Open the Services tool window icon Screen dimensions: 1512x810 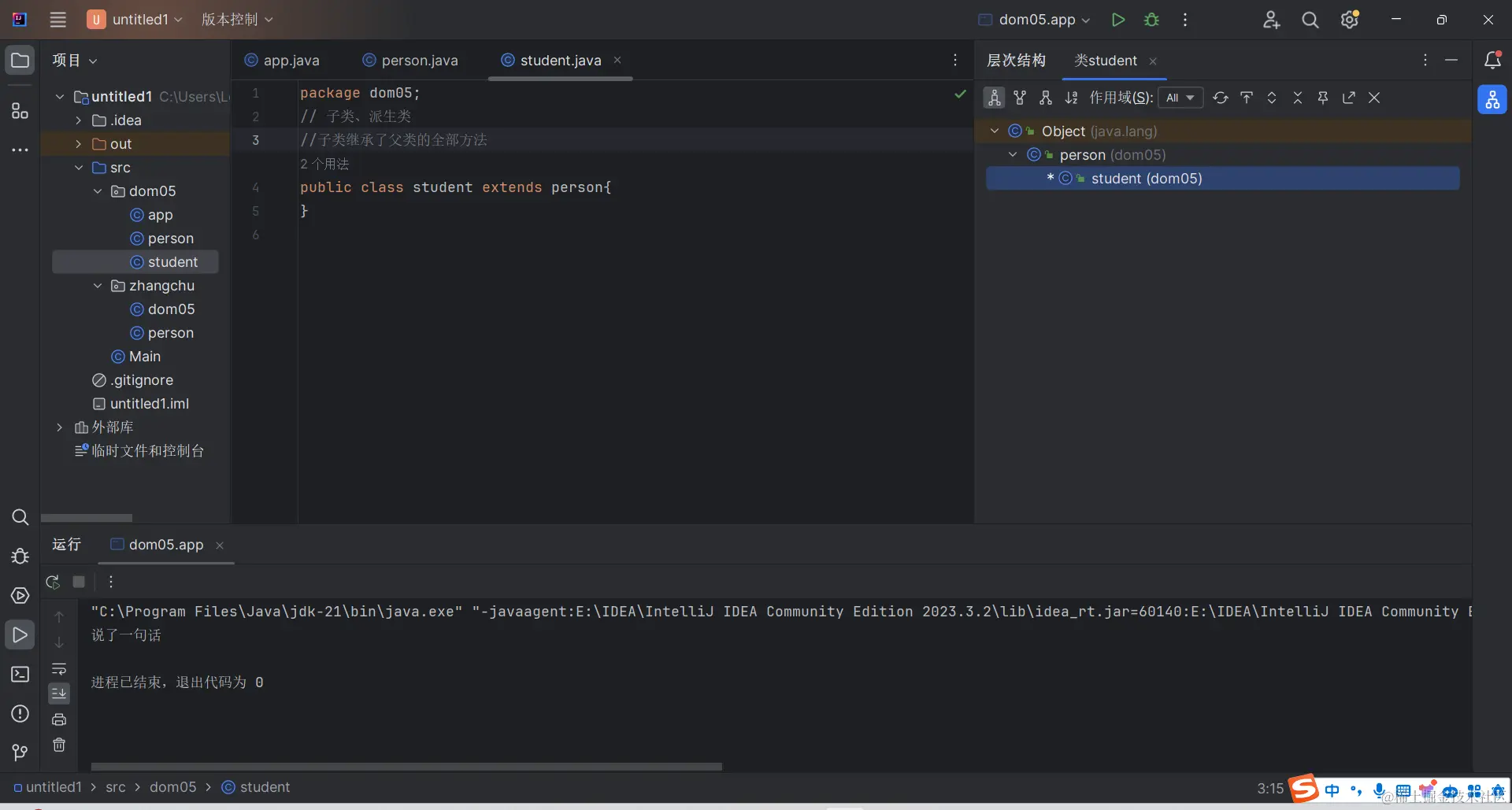[x=20, y=596]
